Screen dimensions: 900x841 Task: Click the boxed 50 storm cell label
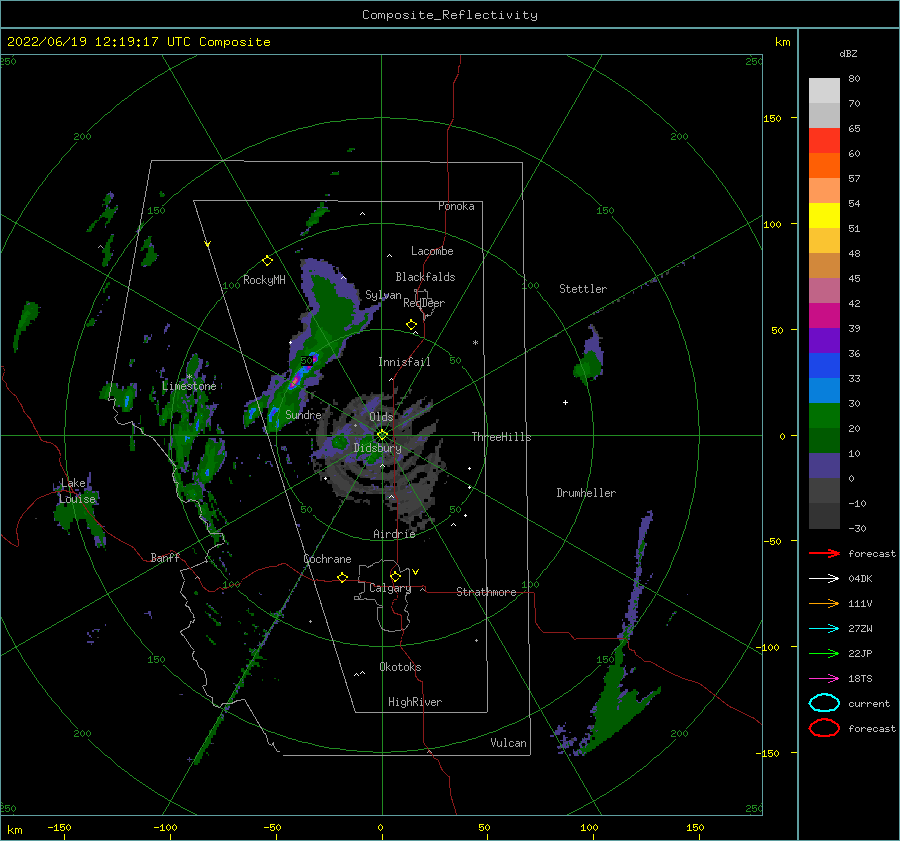click(307, 361)
